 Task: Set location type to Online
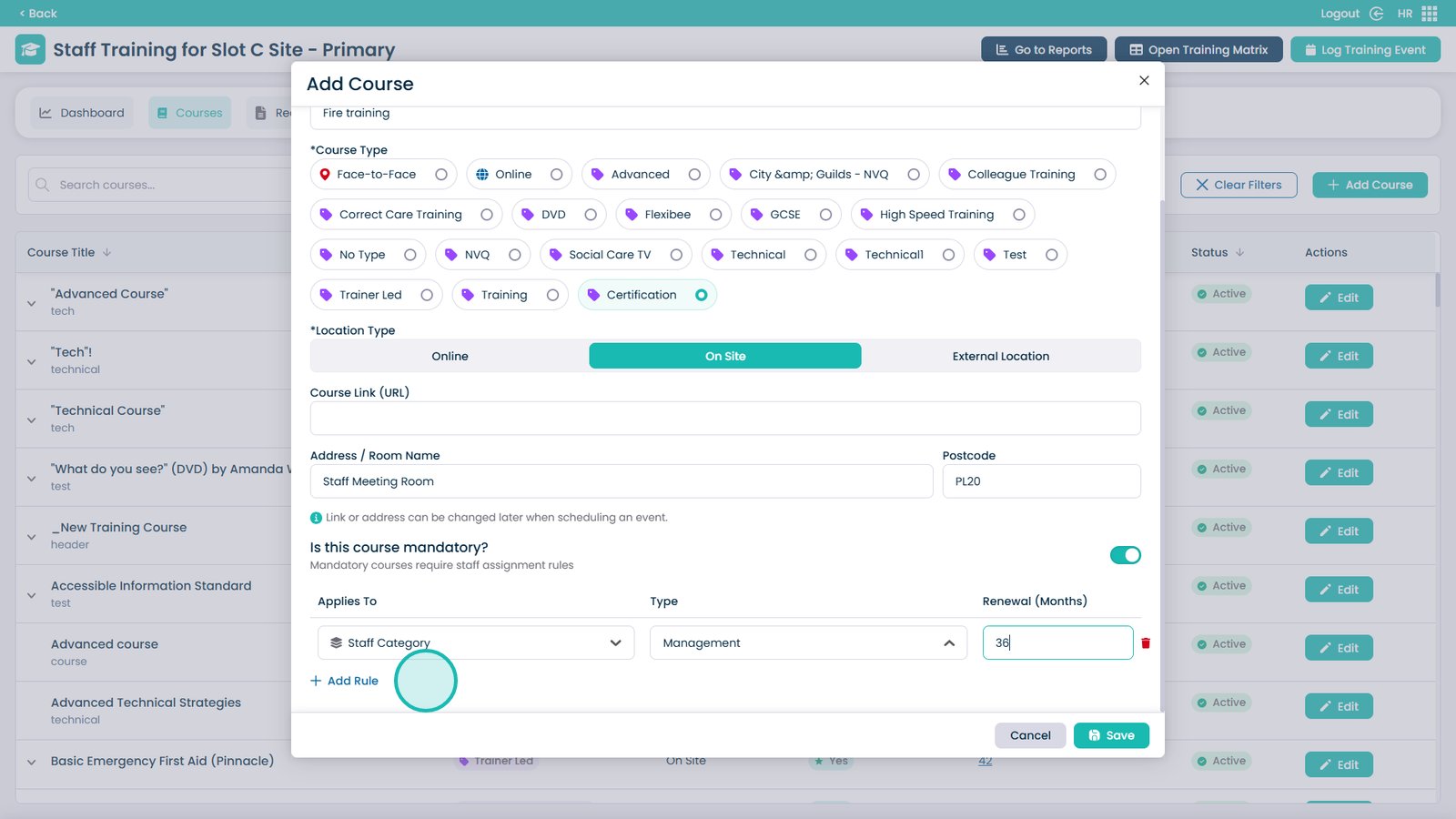pyautogui.click(x=450, y=356)
